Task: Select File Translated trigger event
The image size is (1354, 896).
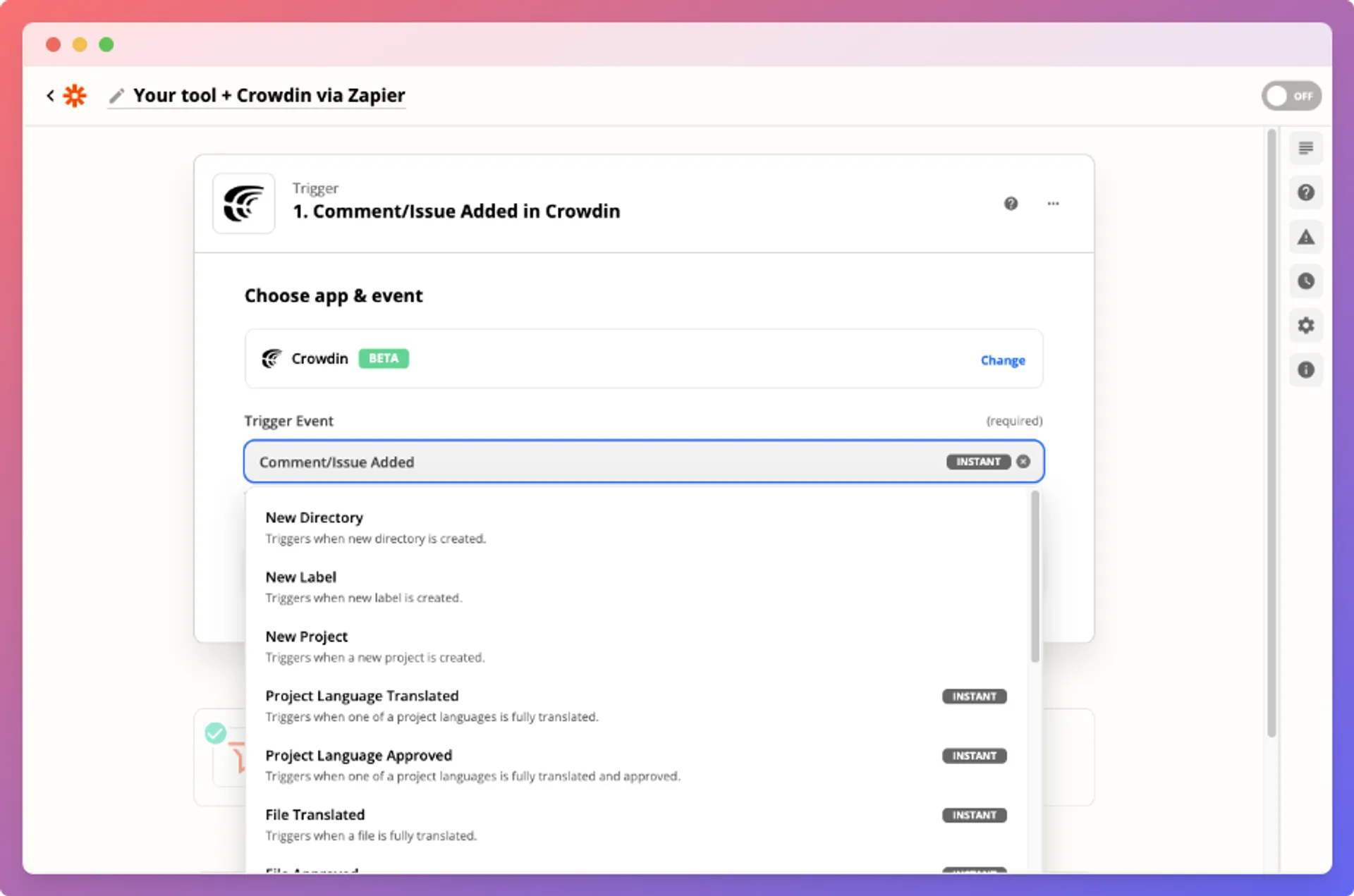Action: point(636,824)
